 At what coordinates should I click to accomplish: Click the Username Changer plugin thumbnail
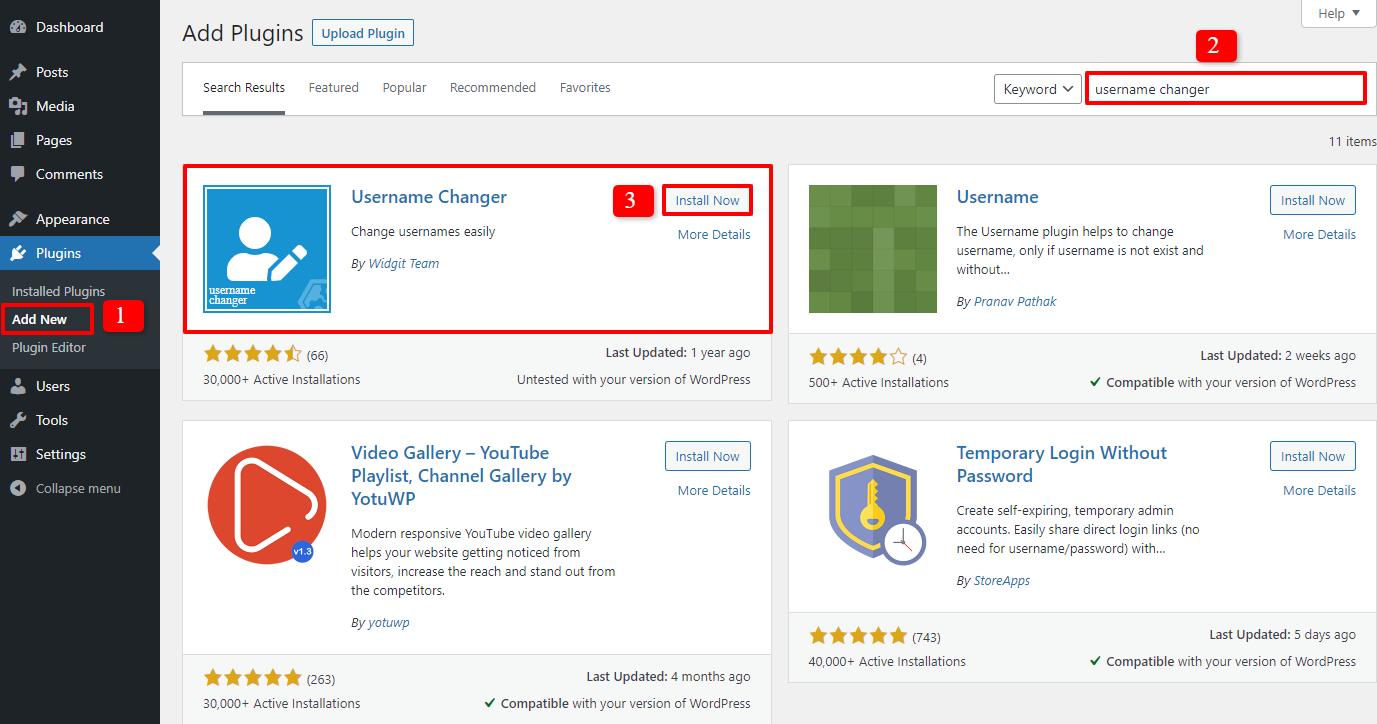(x=267, y=249)
